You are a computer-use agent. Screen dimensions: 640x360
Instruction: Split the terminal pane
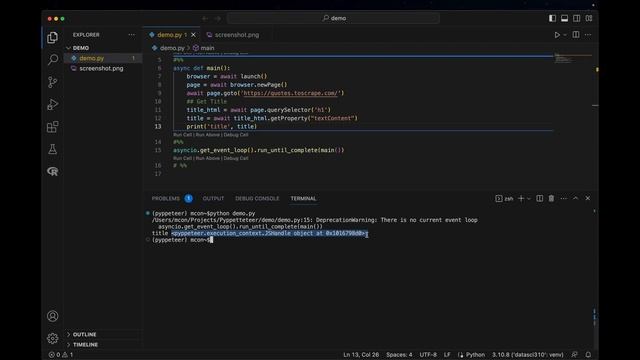540,198
